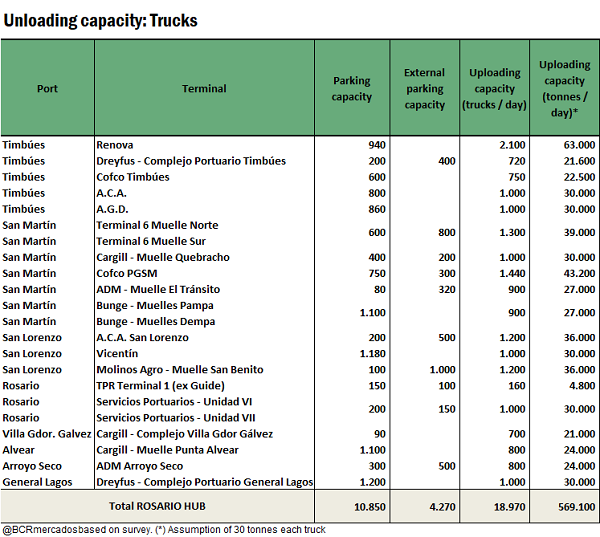The image size is (600, 537).
Task: Select the "Port" column header
Action: click(x=47, y=88)
